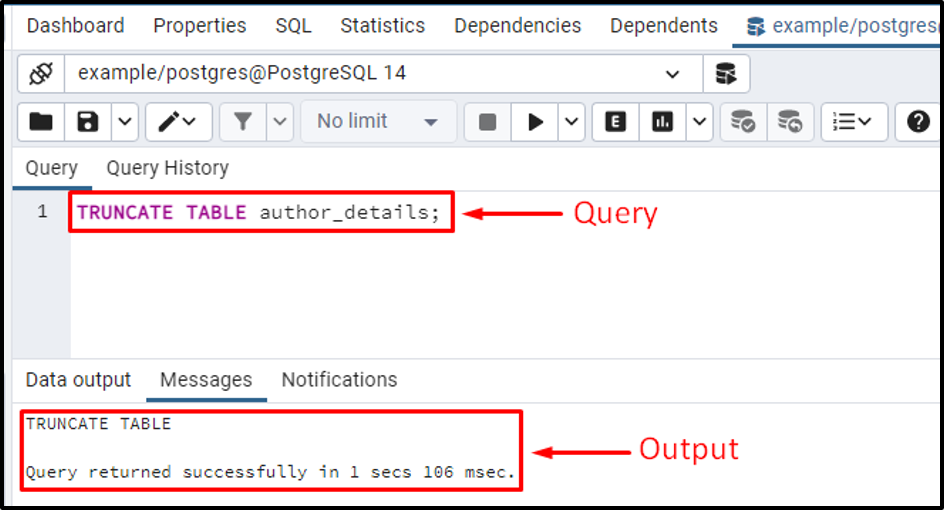The width and height of the screenshot is (944, 510).
Task: Expand the Execute options arrow
Action: tap(571, 122)
